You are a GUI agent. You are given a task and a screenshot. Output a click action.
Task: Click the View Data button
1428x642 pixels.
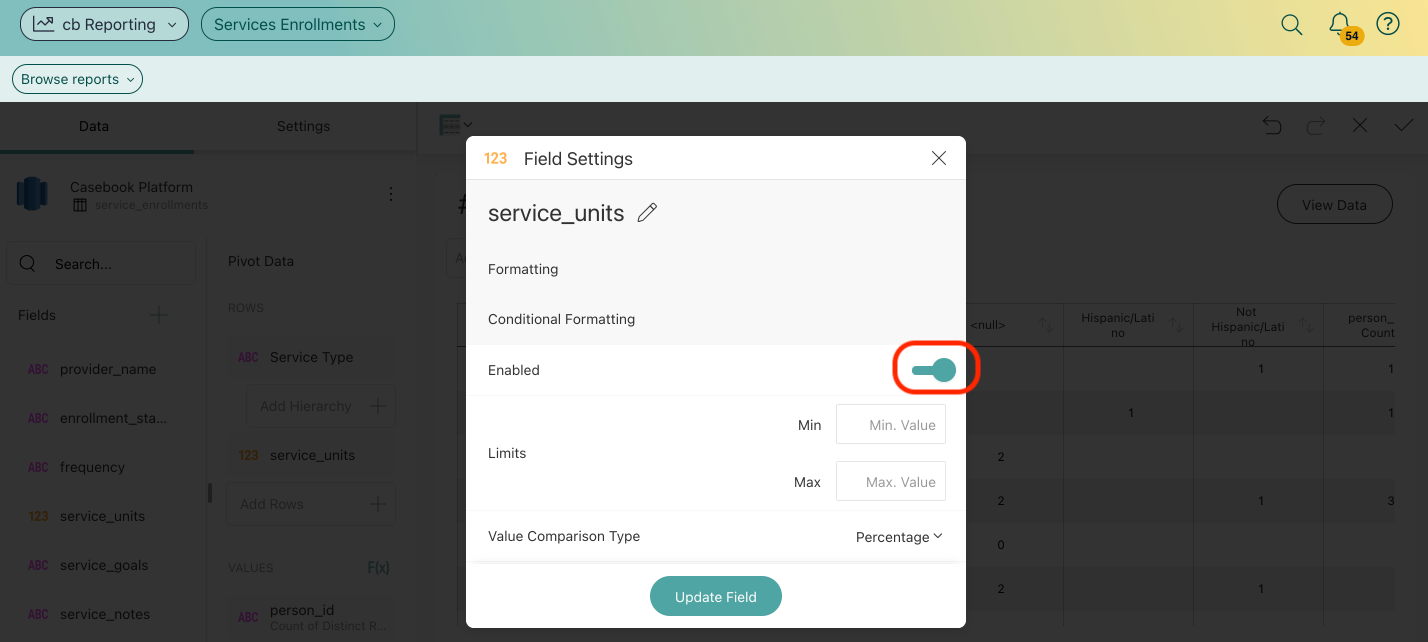tap(1334, 205)
